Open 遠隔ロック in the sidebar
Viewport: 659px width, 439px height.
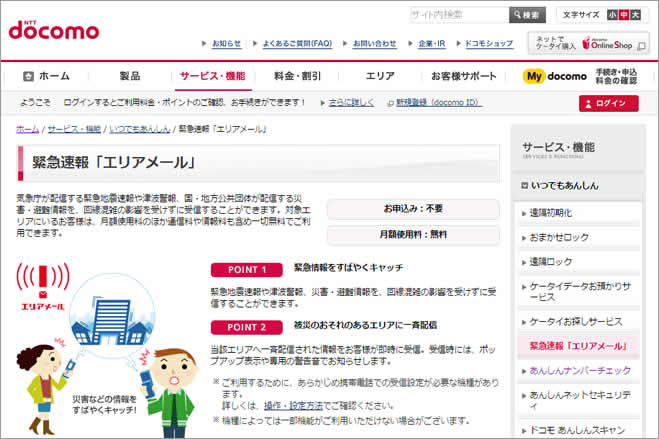click(551, 262)
